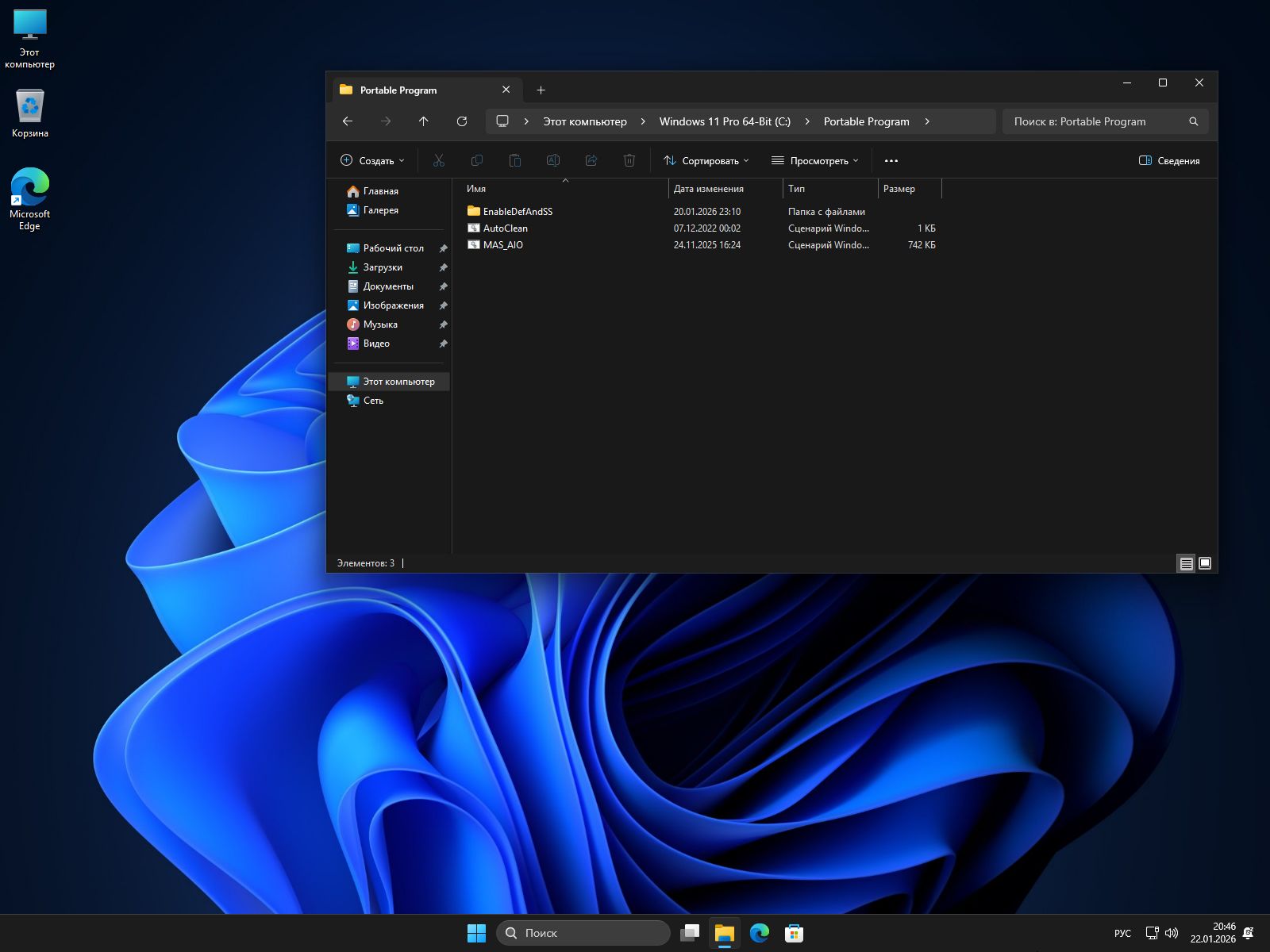Viewport: 1270px width, 952px height.
Task: Open Загрузки in the sidebar
Action: [x=383, y=267]
